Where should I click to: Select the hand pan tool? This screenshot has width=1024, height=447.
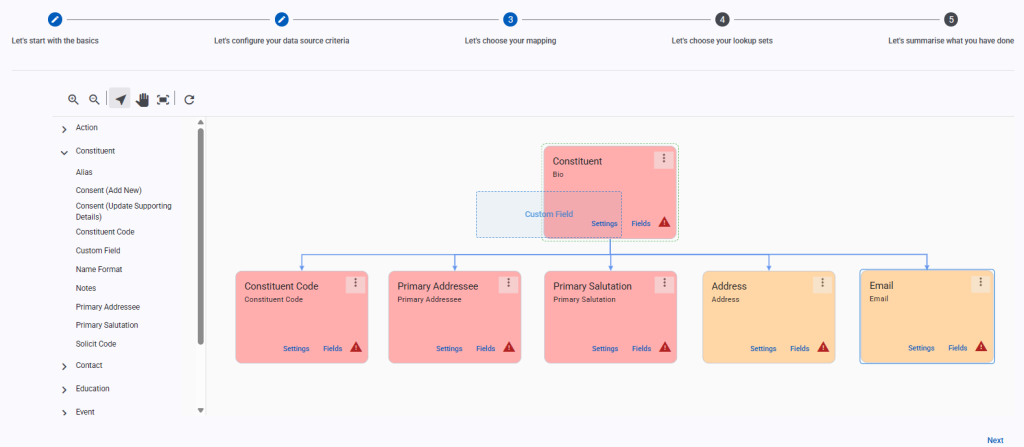[x=142, y=99]
